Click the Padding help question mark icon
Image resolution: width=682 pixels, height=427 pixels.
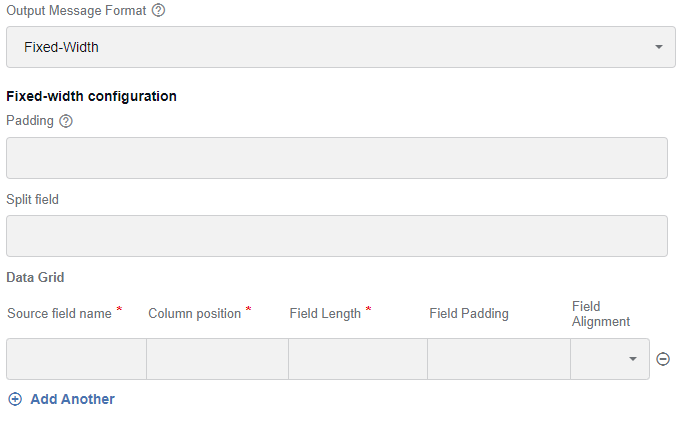point(66,121)
